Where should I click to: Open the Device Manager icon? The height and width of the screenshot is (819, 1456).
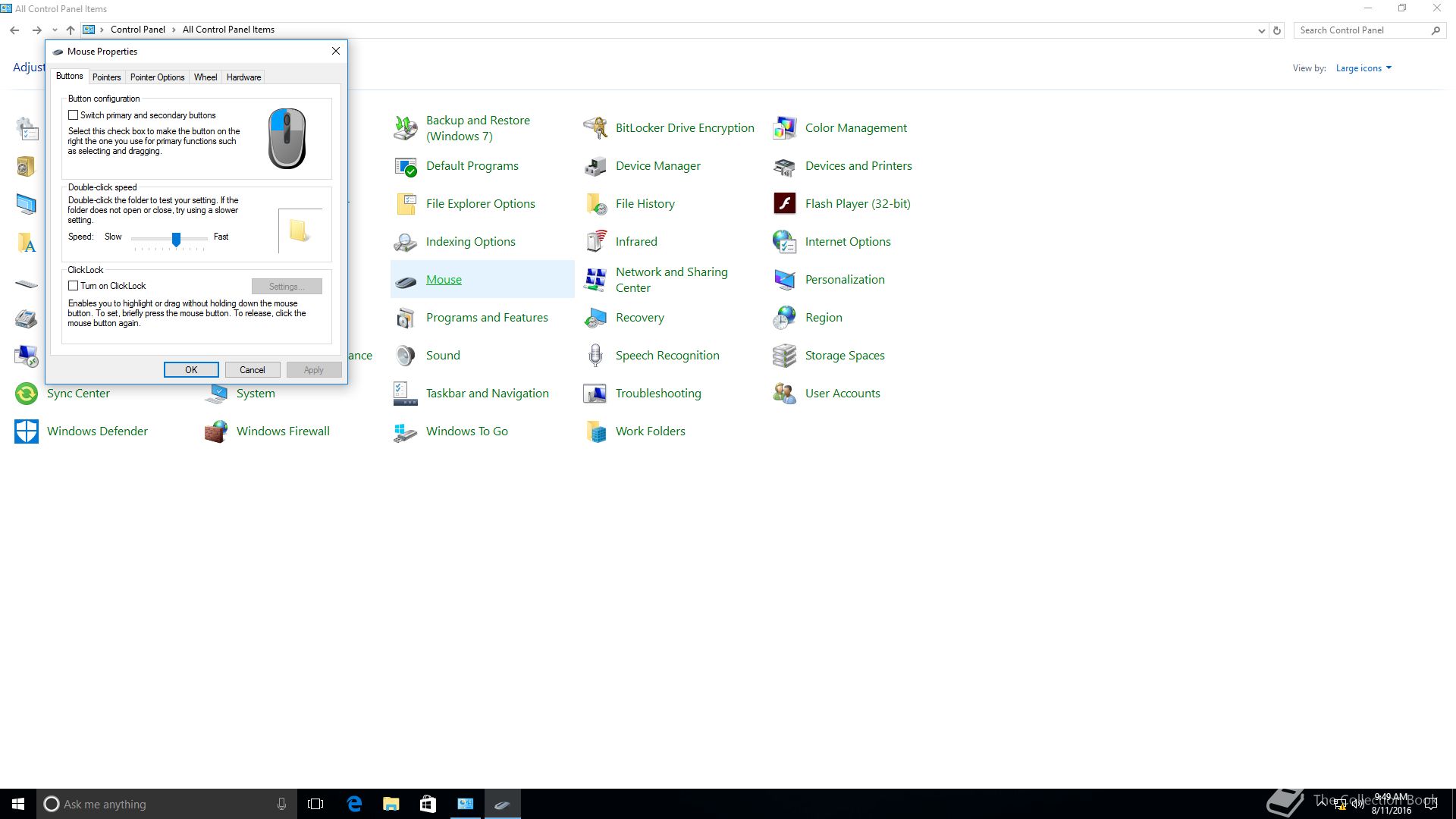[595, 166]
